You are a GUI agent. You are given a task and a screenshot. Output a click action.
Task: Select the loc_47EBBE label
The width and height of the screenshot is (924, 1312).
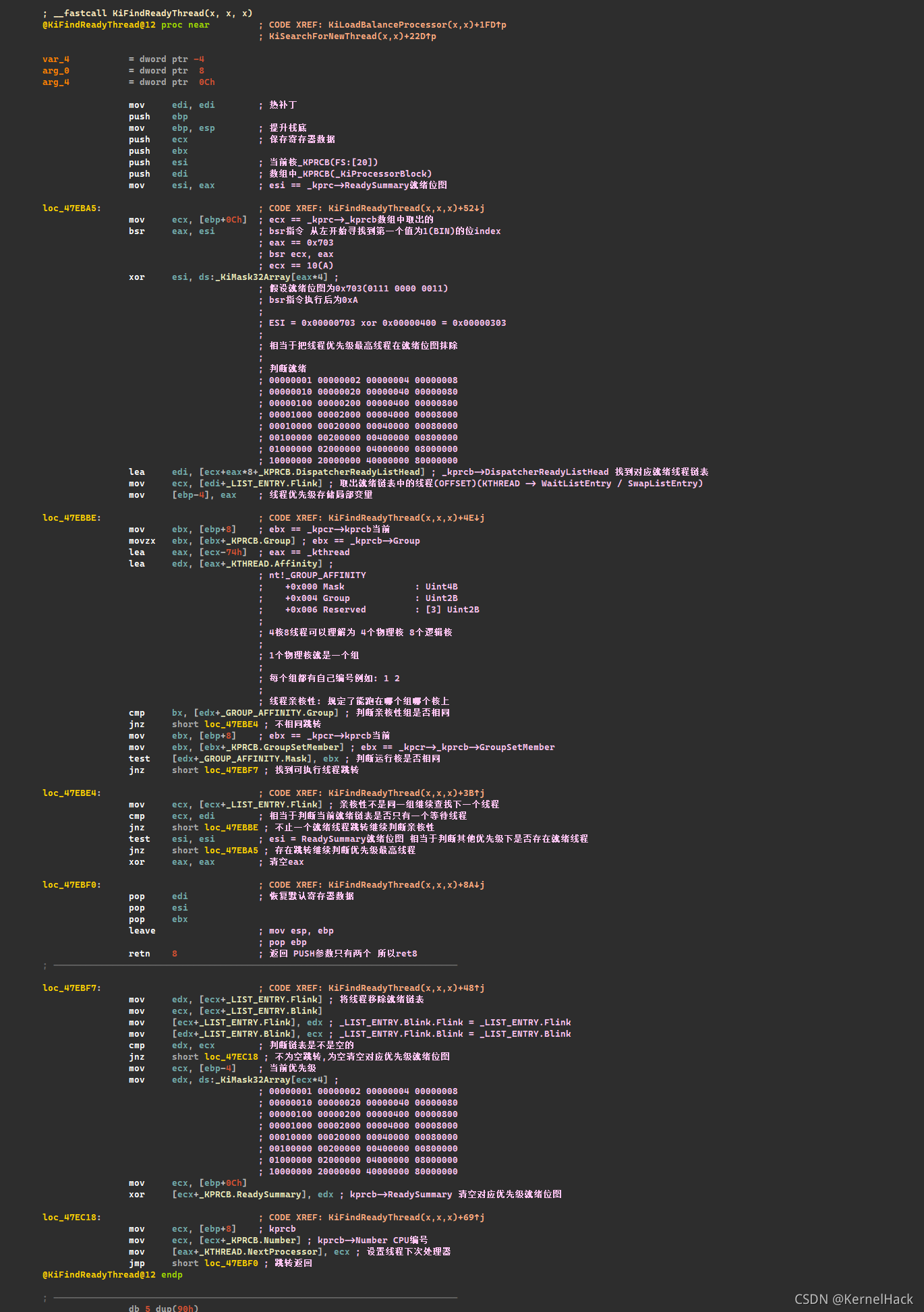click(x=72, y=518)
